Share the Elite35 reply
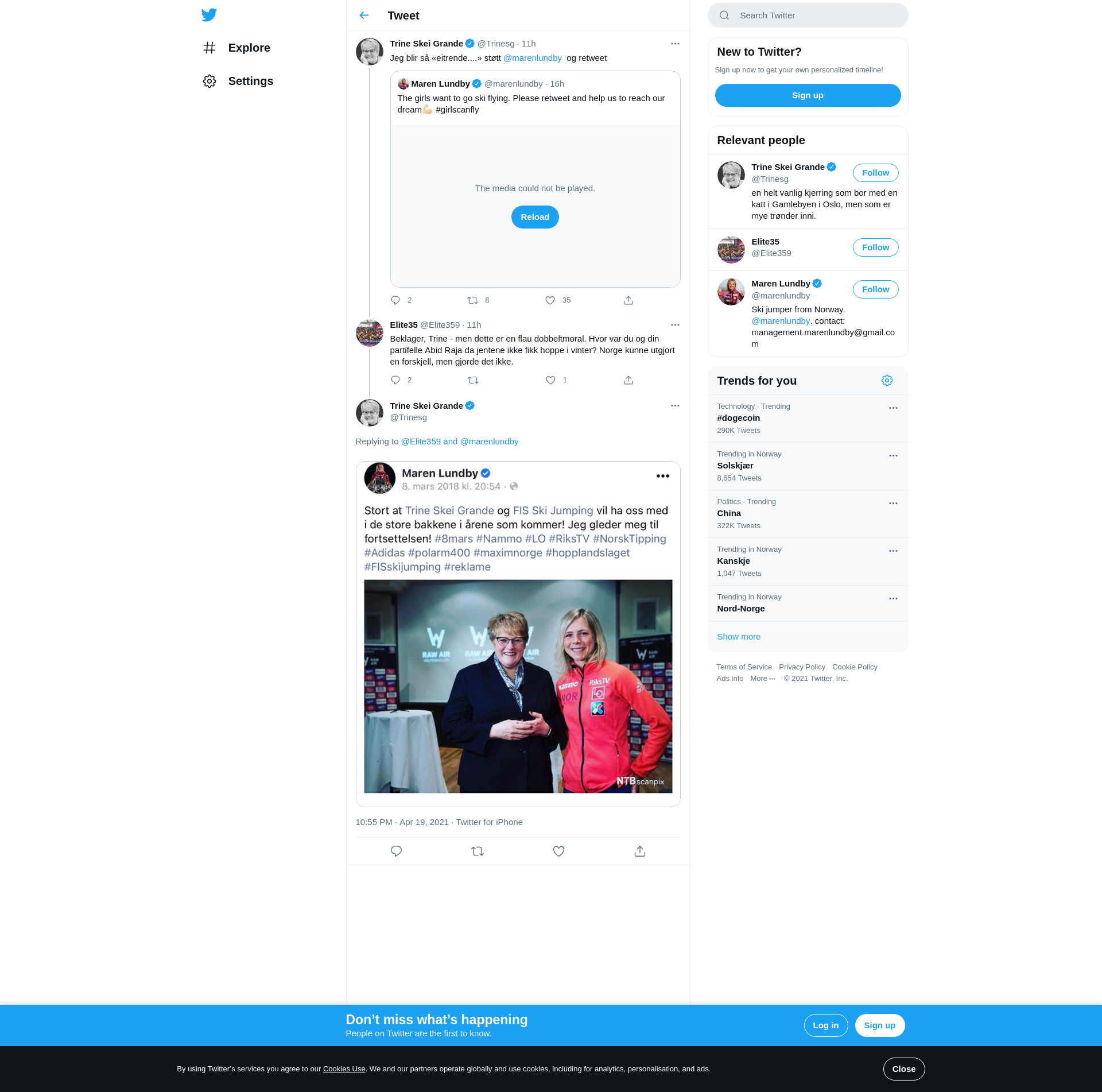The image size is (1102, 1092). (628, 380)
